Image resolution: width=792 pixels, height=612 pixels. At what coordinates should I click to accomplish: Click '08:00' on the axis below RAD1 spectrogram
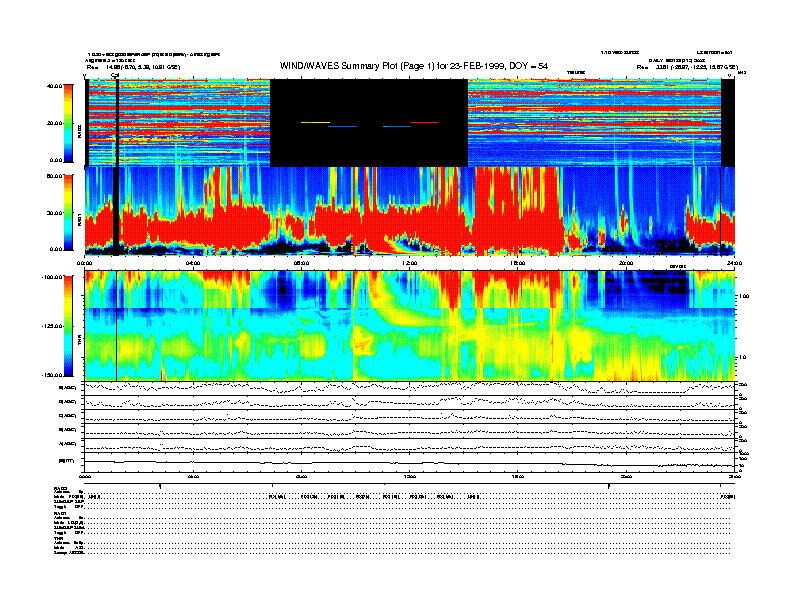click(x=301, y=263)
